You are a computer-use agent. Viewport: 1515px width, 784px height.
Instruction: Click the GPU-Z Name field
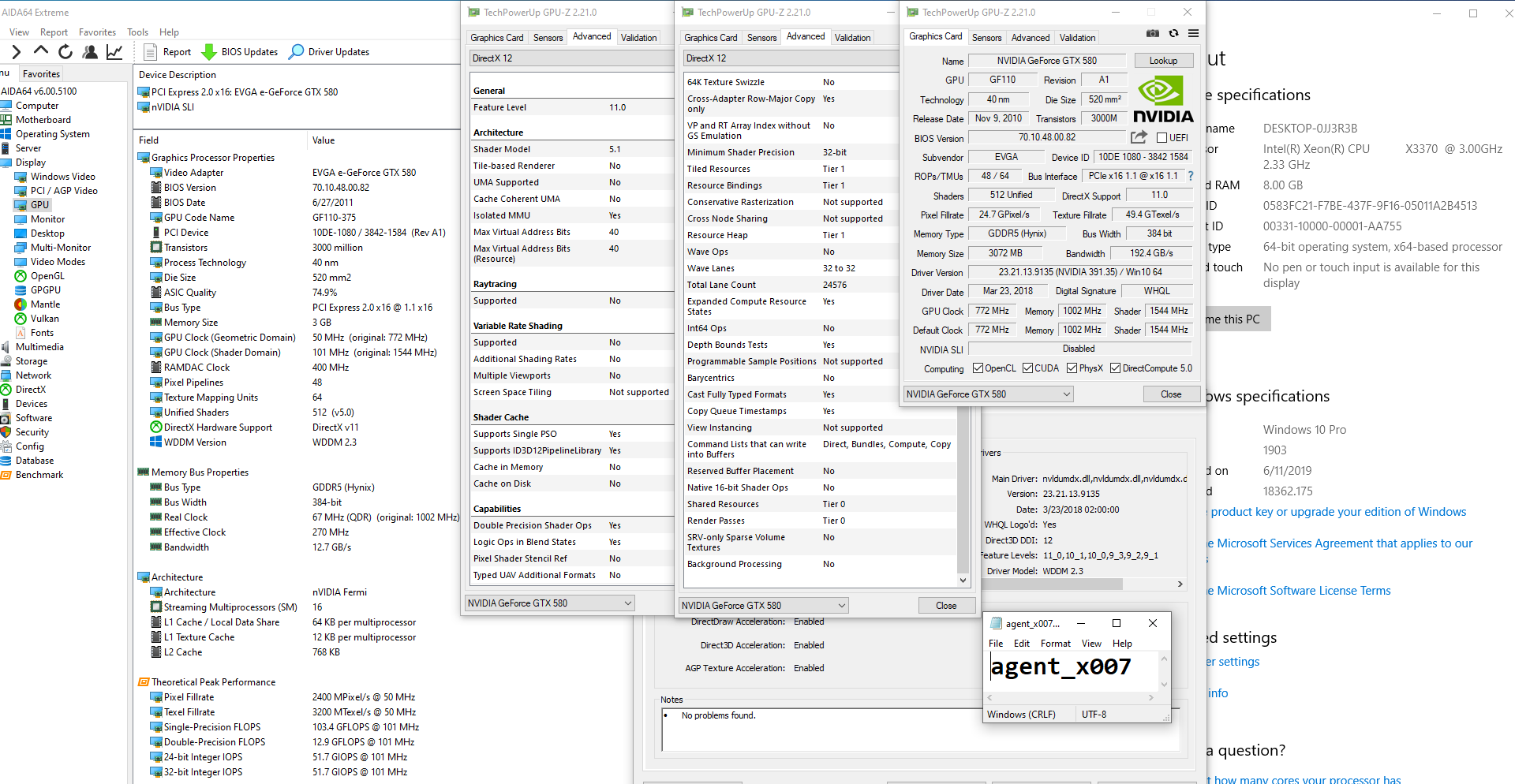[x=1047, y=61]
